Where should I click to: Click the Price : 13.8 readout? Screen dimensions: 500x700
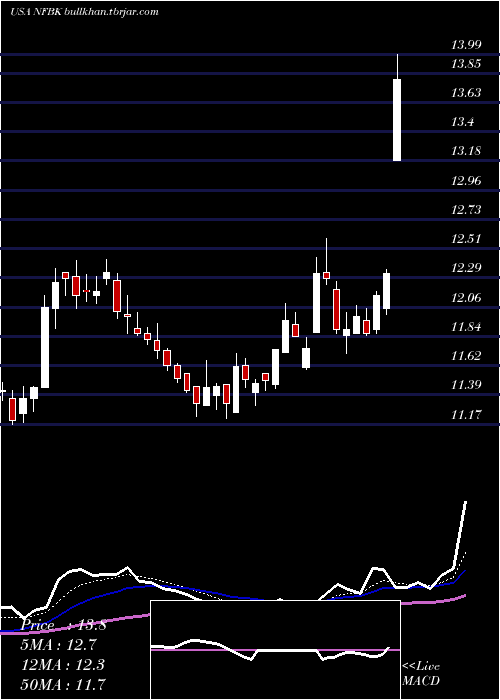point(64,625)
